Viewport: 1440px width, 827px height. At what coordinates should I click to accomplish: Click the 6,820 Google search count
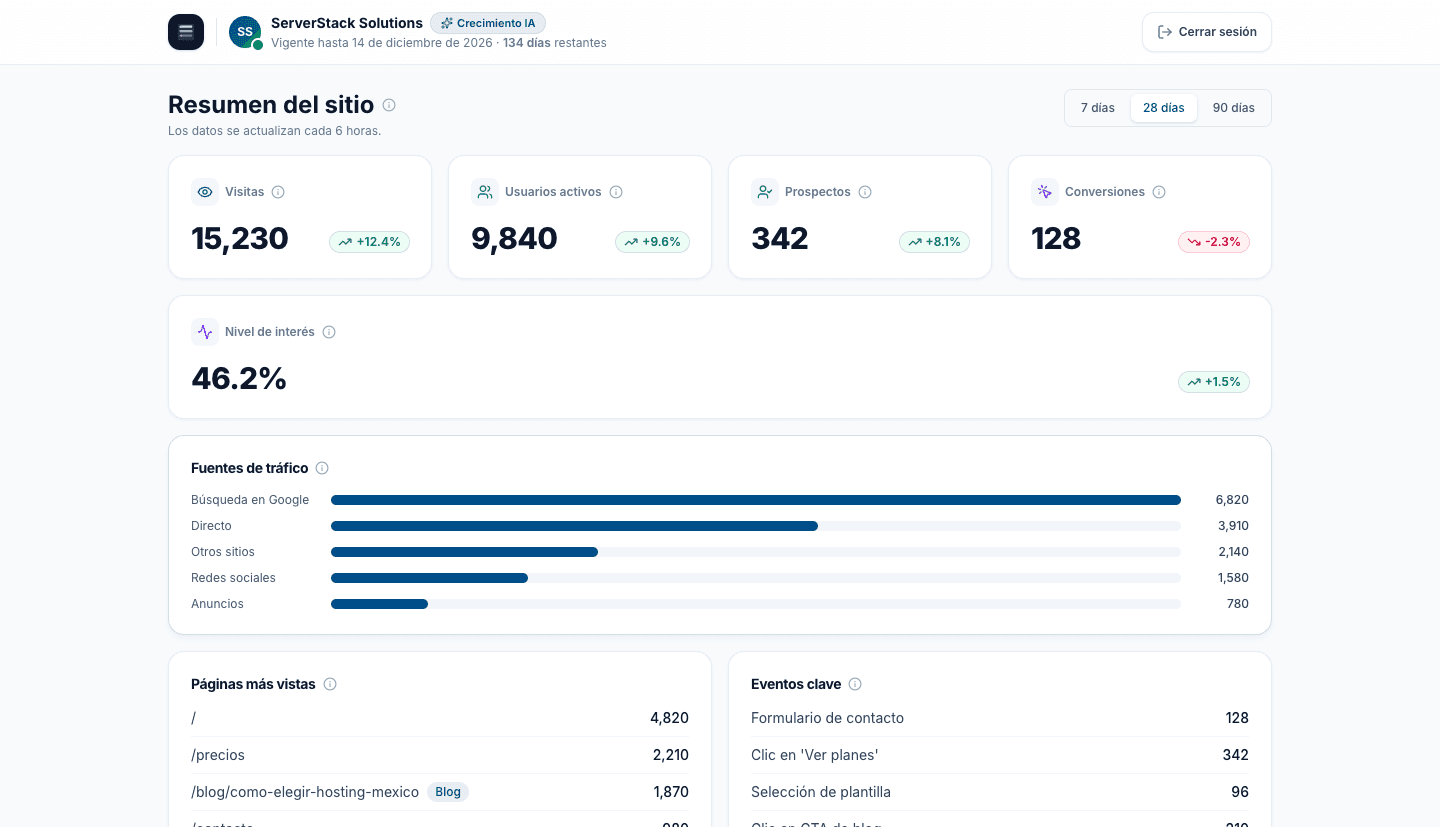tap(1232, 500)
